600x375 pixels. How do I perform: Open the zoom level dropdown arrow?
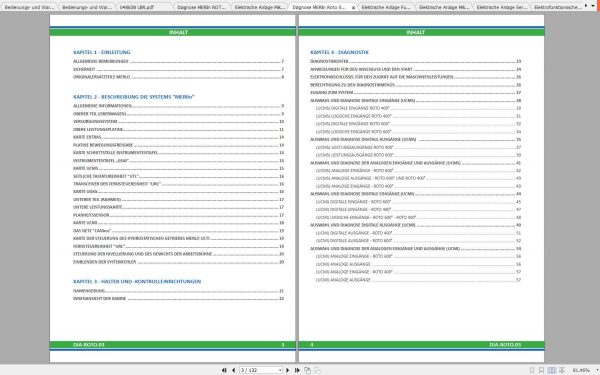(x=597, y=370)
